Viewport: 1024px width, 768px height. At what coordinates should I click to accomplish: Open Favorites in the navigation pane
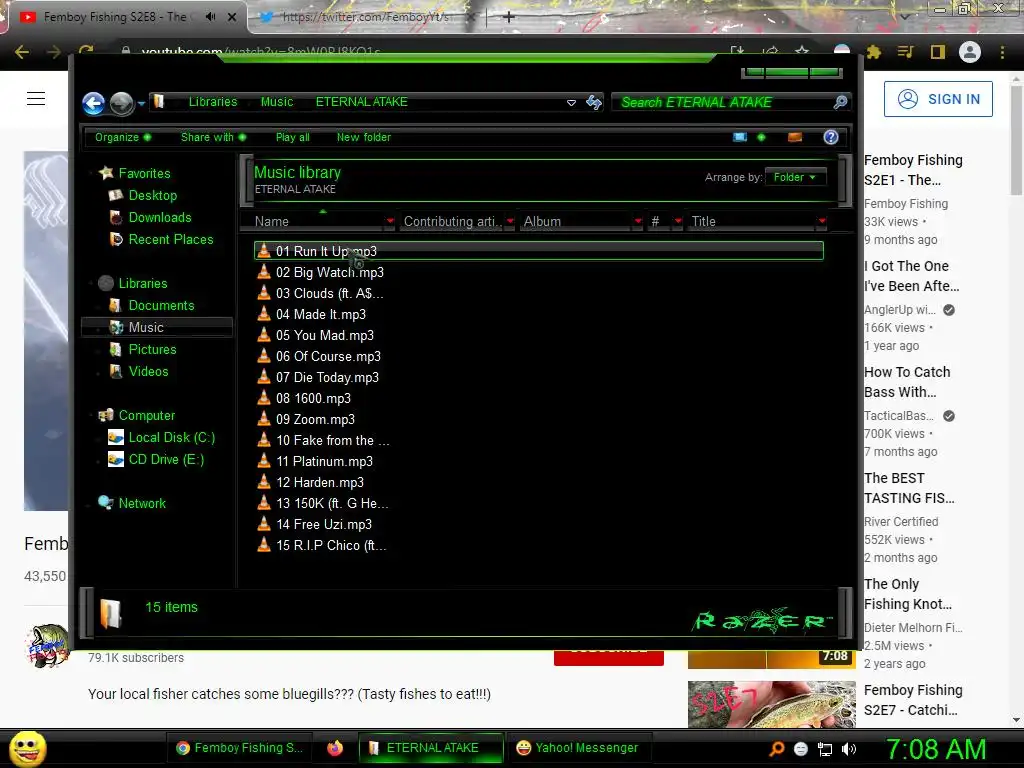[144, 173]
